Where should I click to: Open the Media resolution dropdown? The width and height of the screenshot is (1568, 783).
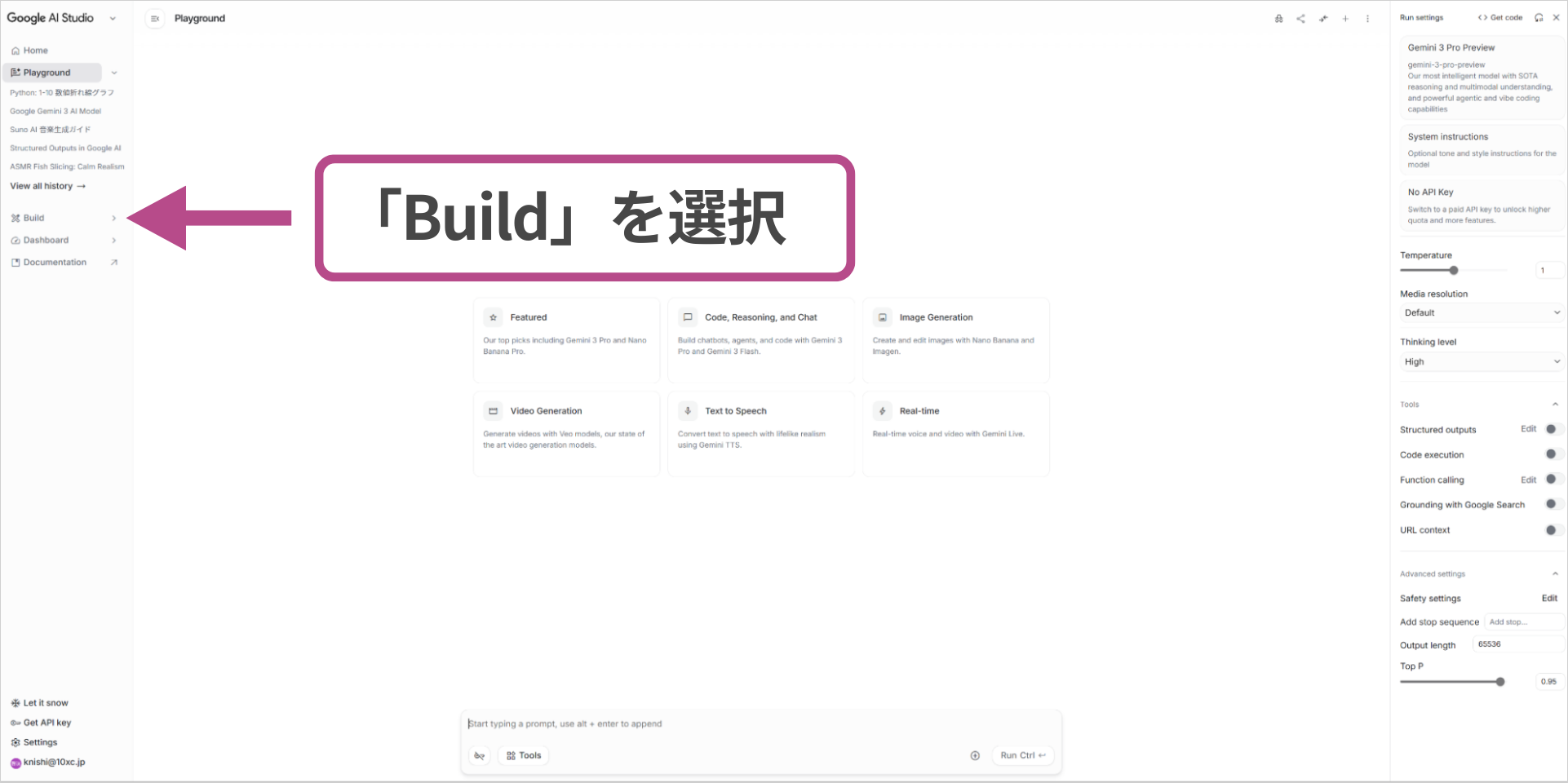tap(1480, 312)
